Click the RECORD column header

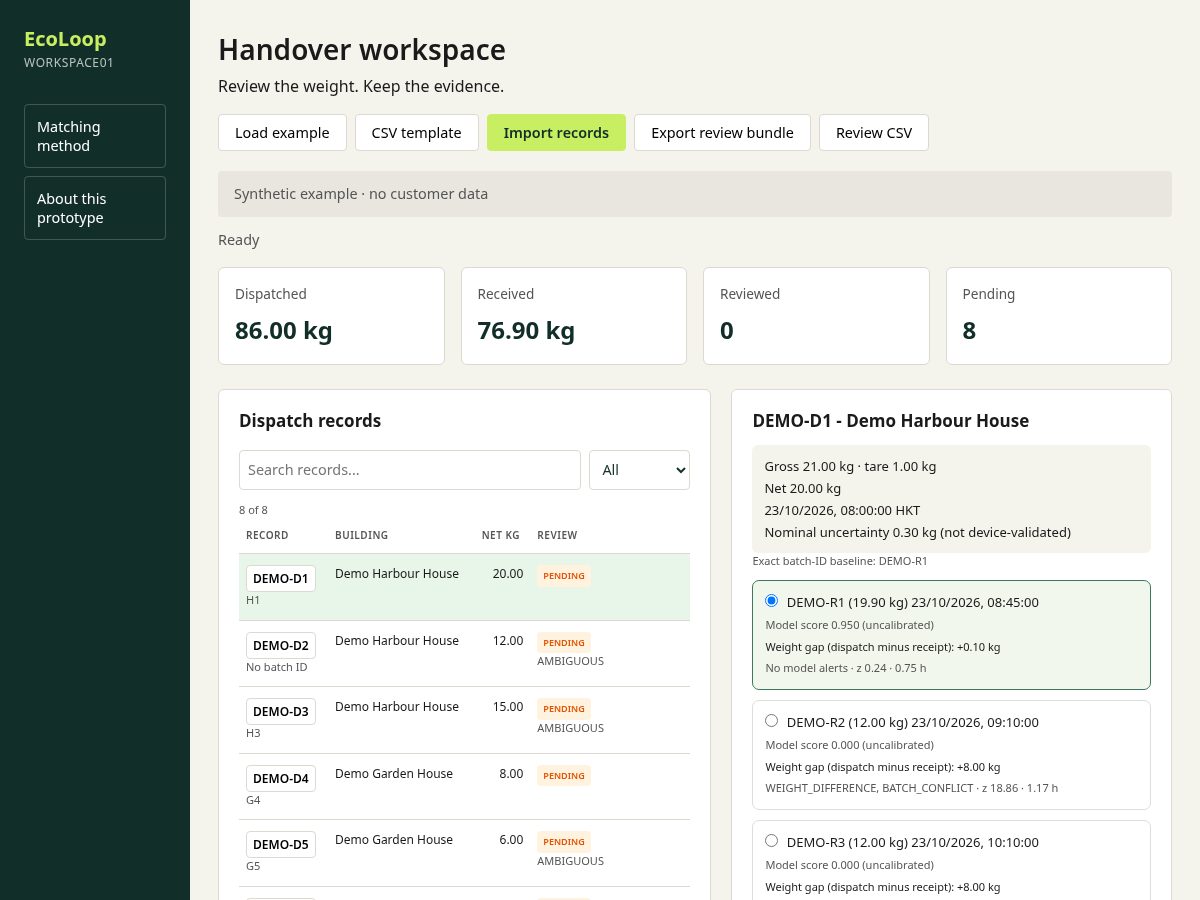(x=267, y=536)
